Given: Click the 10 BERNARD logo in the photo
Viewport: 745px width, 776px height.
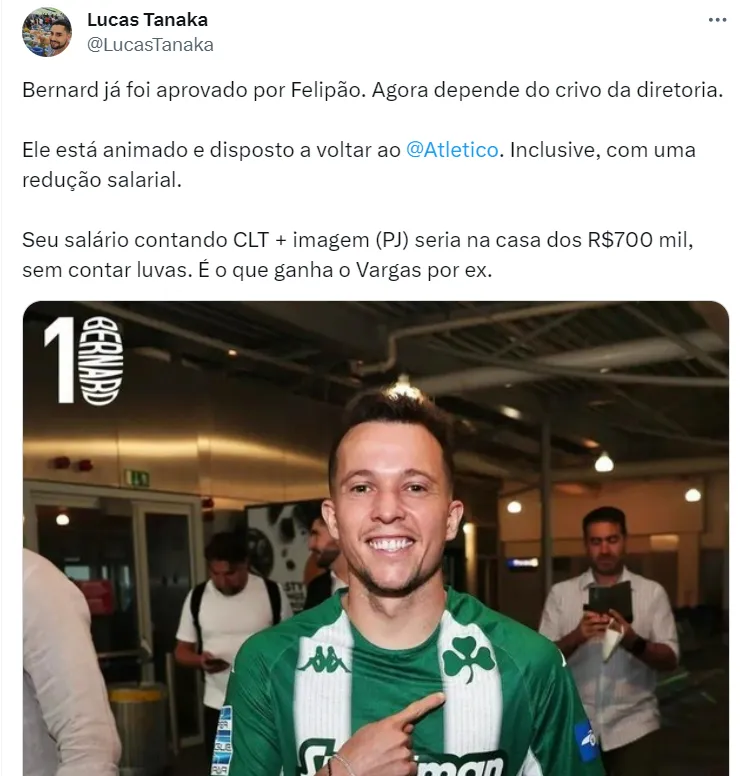Looking at the screenshot, I should 83,360.
